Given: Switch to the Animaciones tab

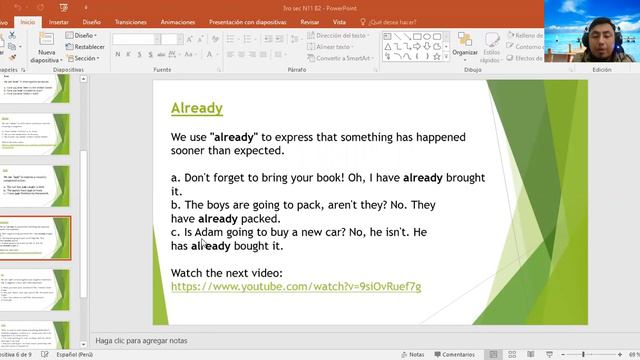Looking at the screenshot, I should pyautogui.click(x=178, y=22).
